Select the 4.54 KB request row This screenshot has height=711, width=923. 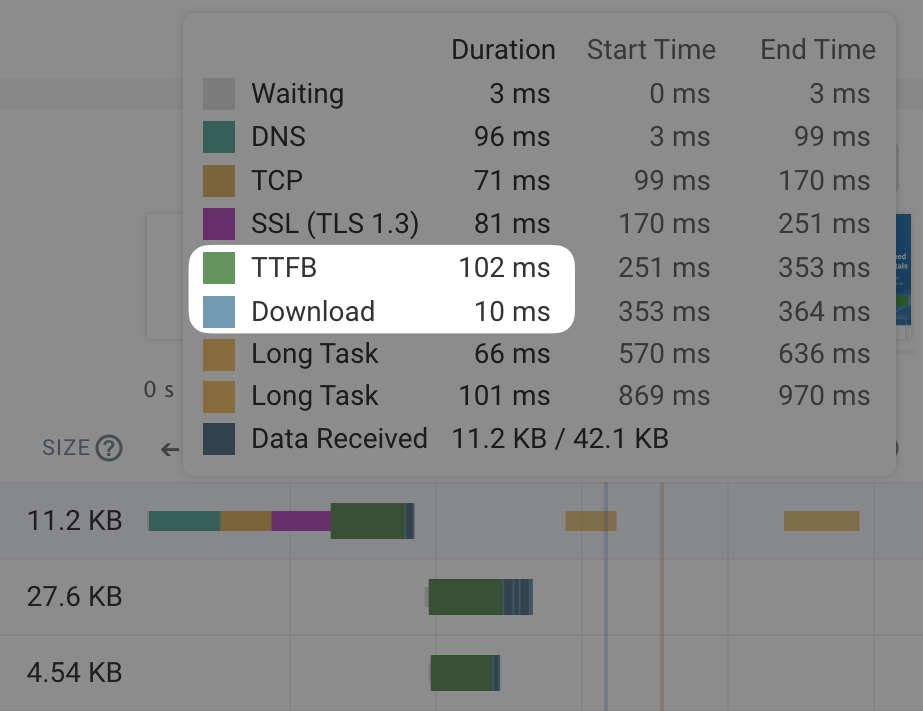pyautogui.click(x=74, y=672)
